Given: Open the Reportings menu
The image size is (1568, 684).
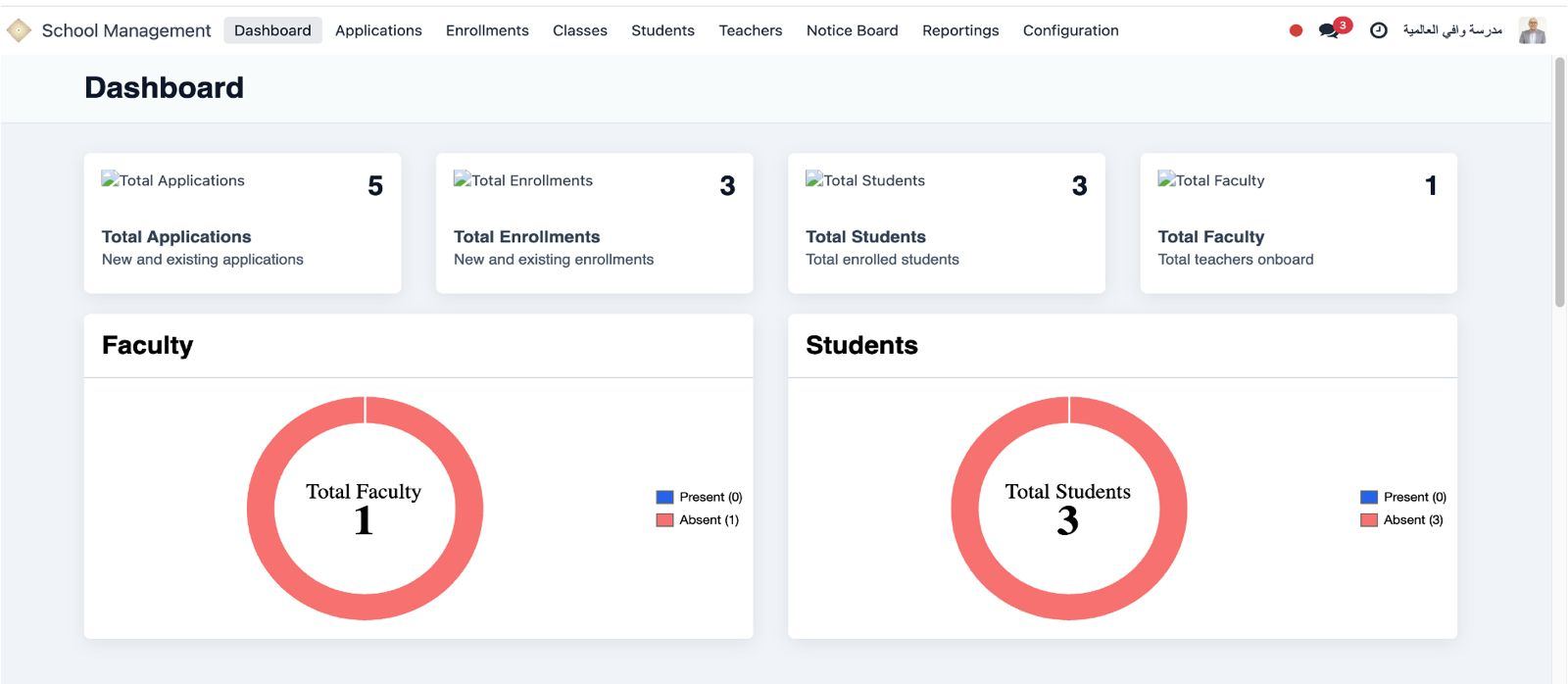Looking at the screenshot, I should pos(960,30).
